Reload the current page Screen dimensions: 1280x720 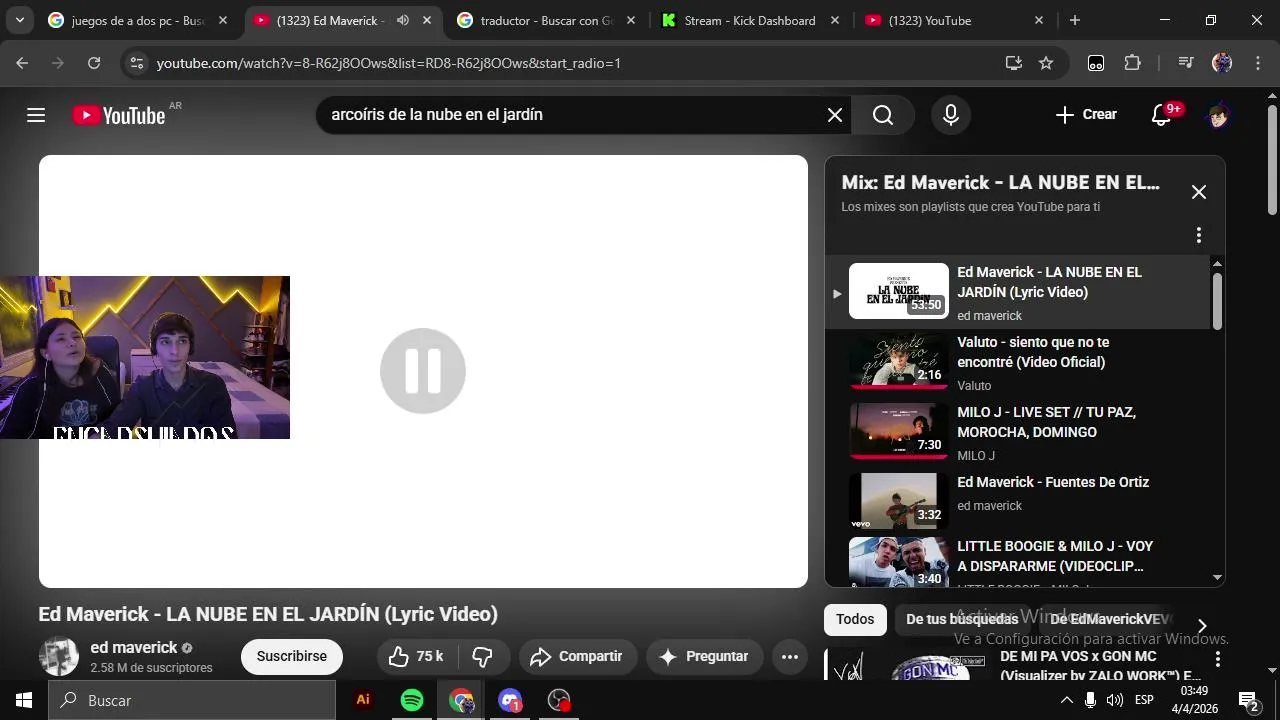pyautogui.click(x=94, y=63)
